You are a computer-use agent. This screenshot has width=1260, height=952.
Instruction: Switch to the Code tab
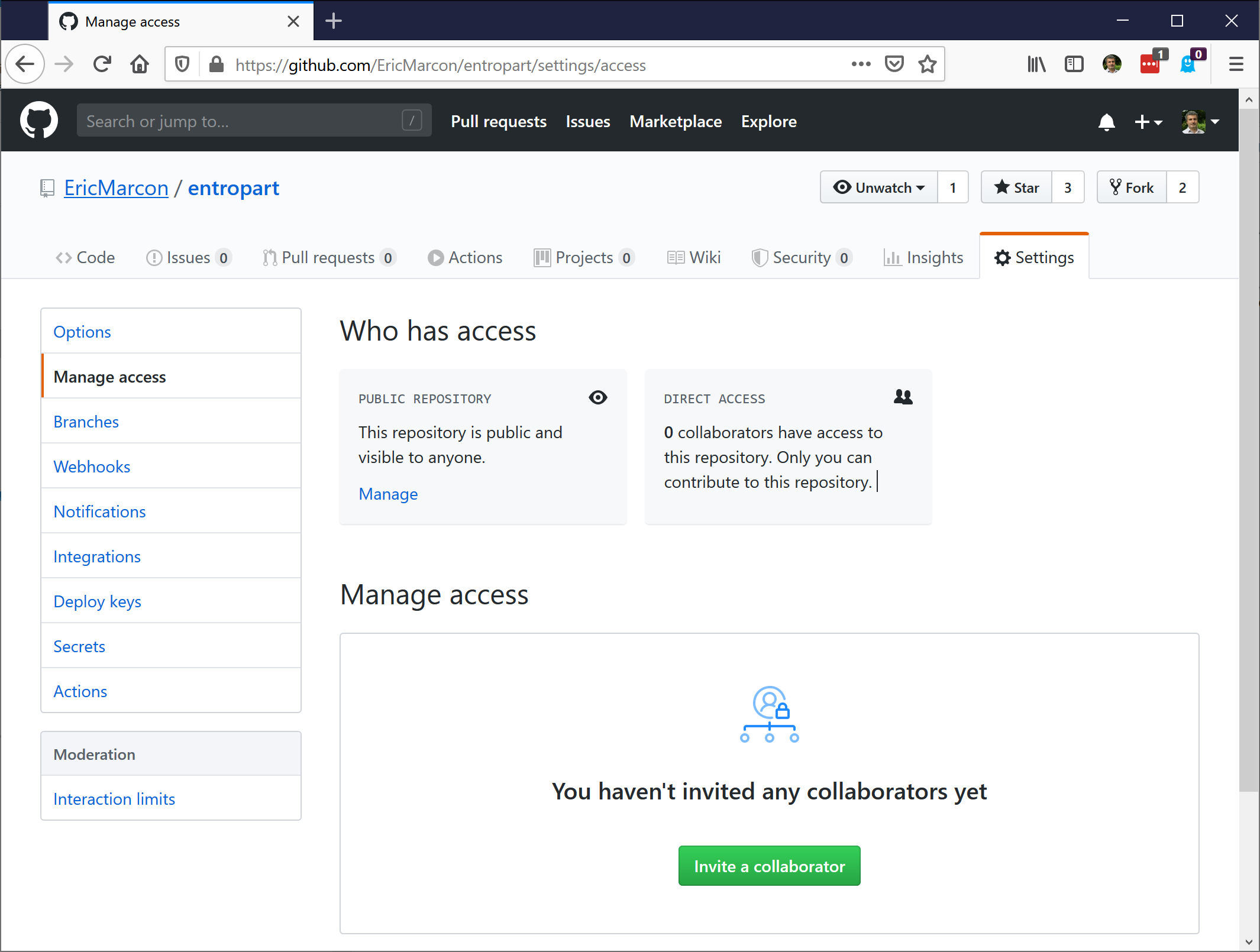click(85, 257)
